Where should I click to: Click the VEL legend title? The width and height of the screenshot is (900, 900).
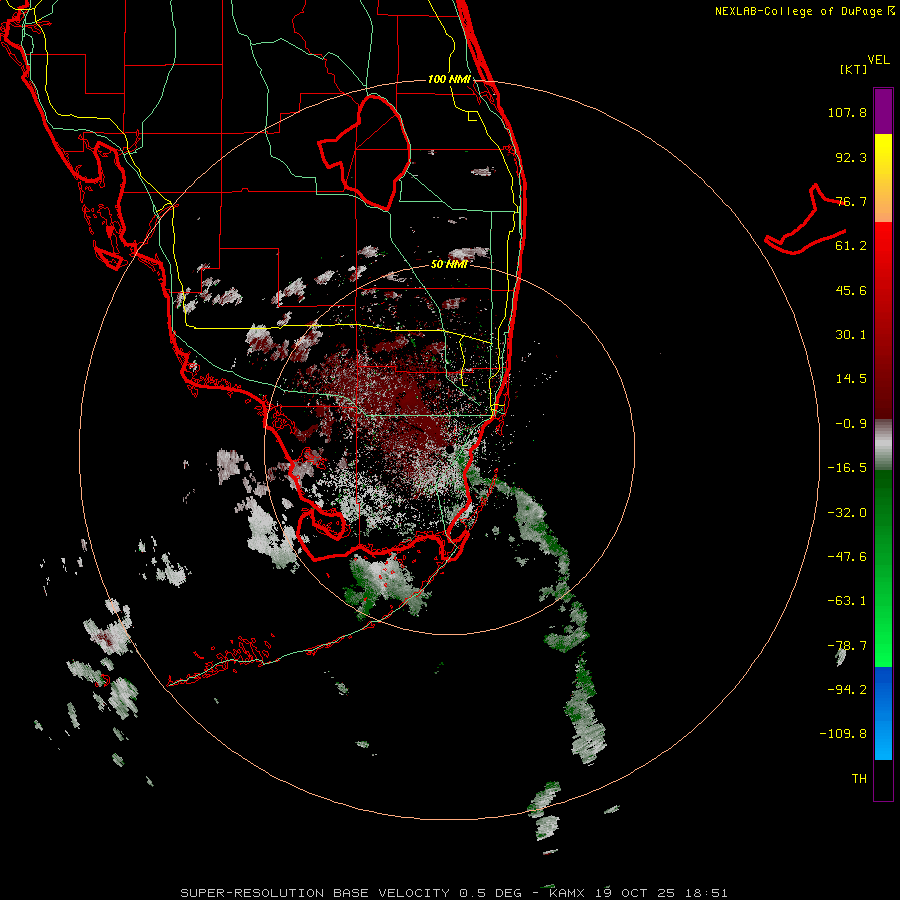click(x=878, y=60)
